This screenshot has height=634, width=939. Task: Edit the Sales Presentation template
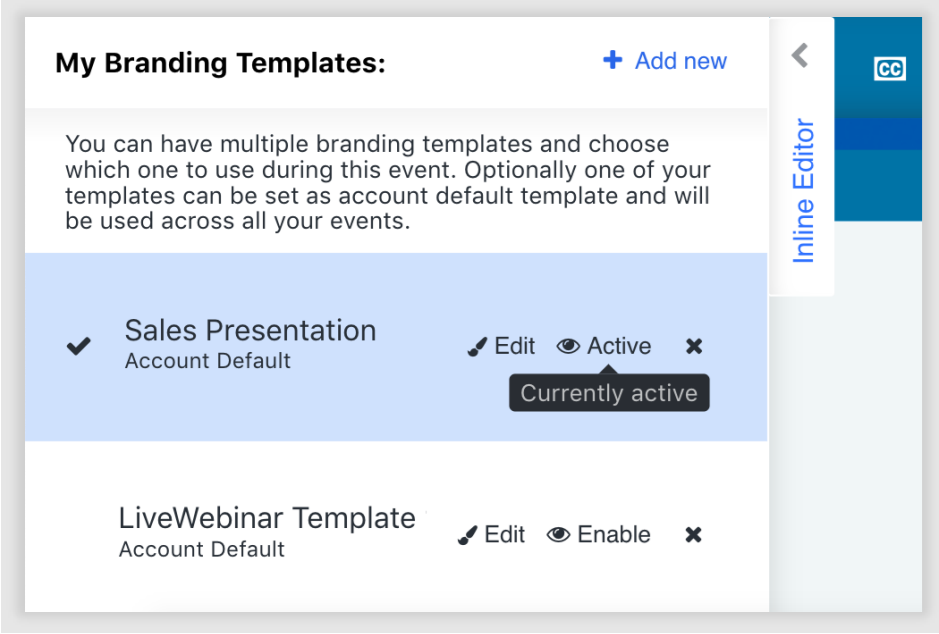[514, 346]
